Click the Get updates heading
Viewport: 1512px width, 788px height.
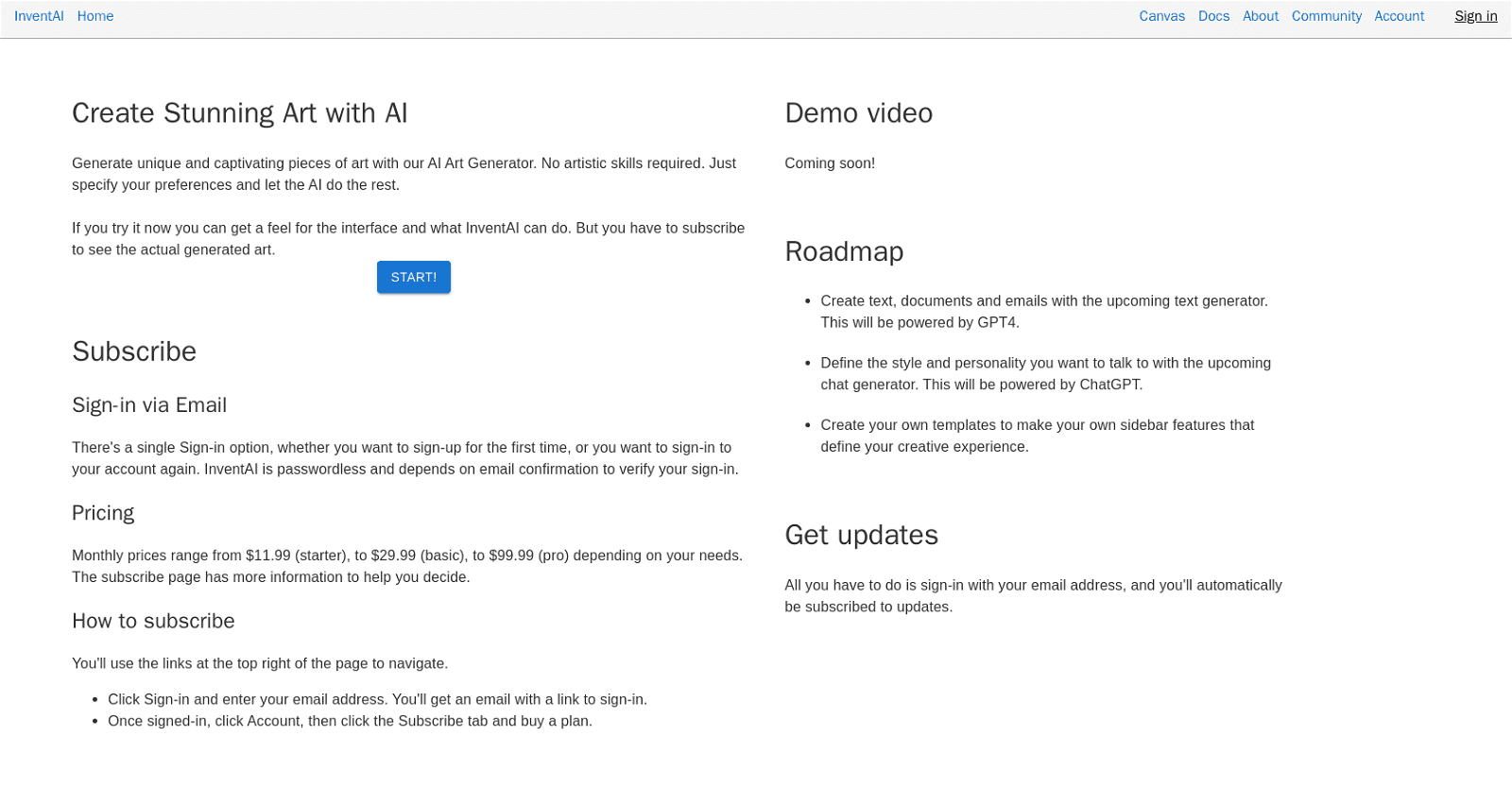861,535
